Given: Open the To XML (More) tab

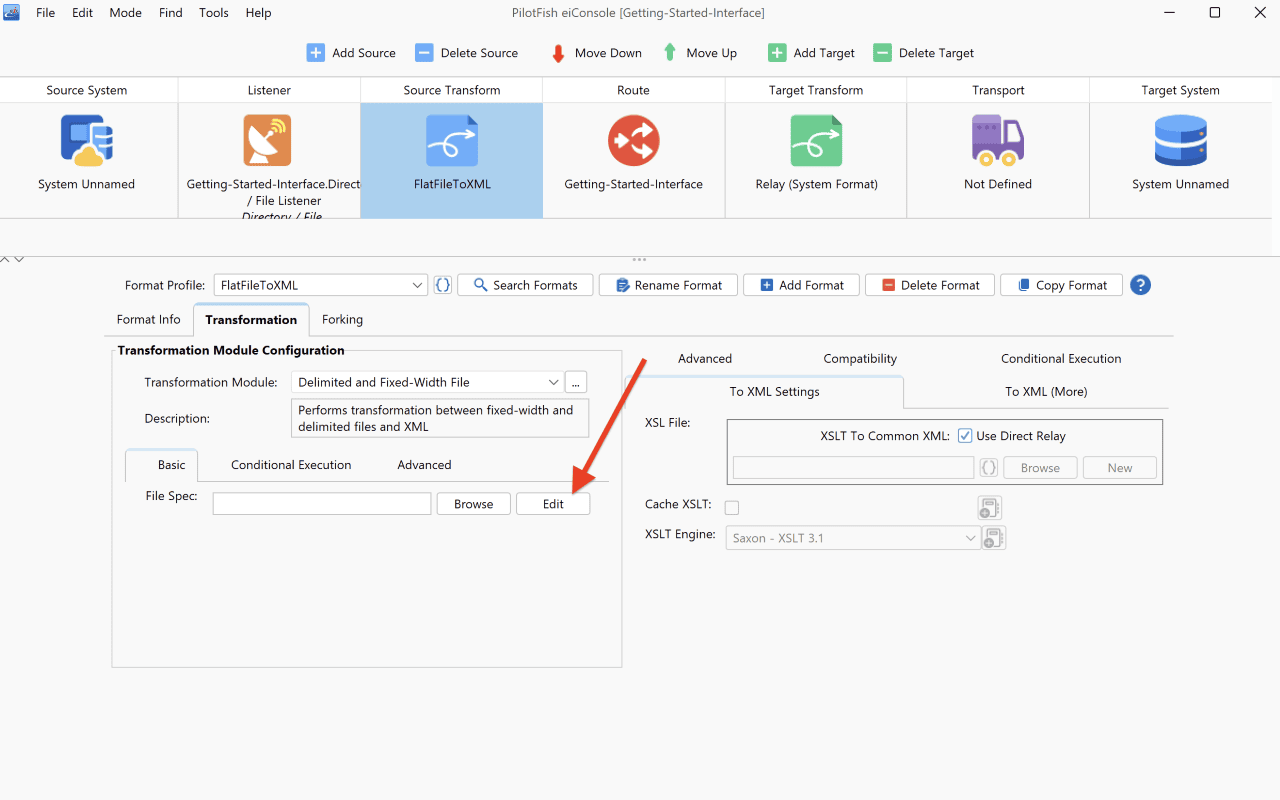Looking at the screenshot, I should (1046, 392).
